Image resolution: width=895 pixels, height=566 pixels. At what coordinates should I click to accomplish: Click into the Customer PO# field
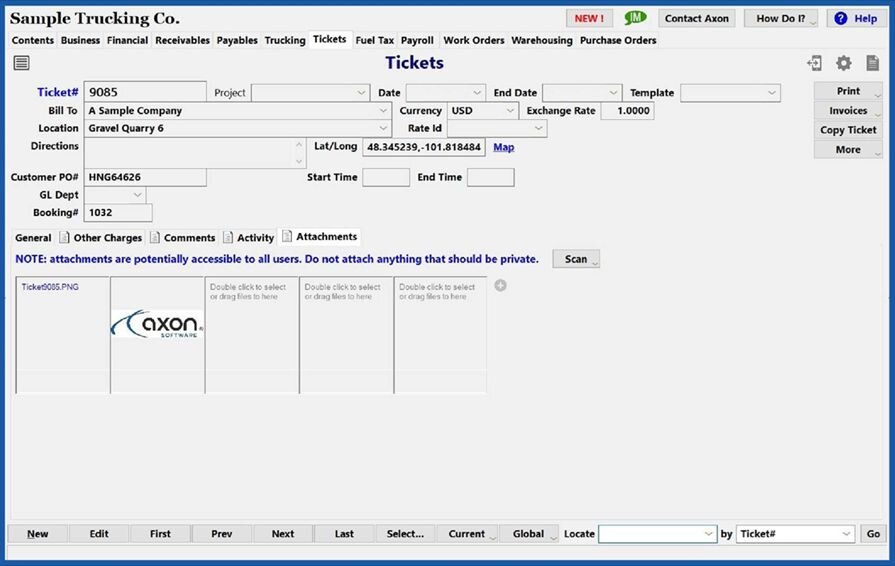tap(145, 177)
